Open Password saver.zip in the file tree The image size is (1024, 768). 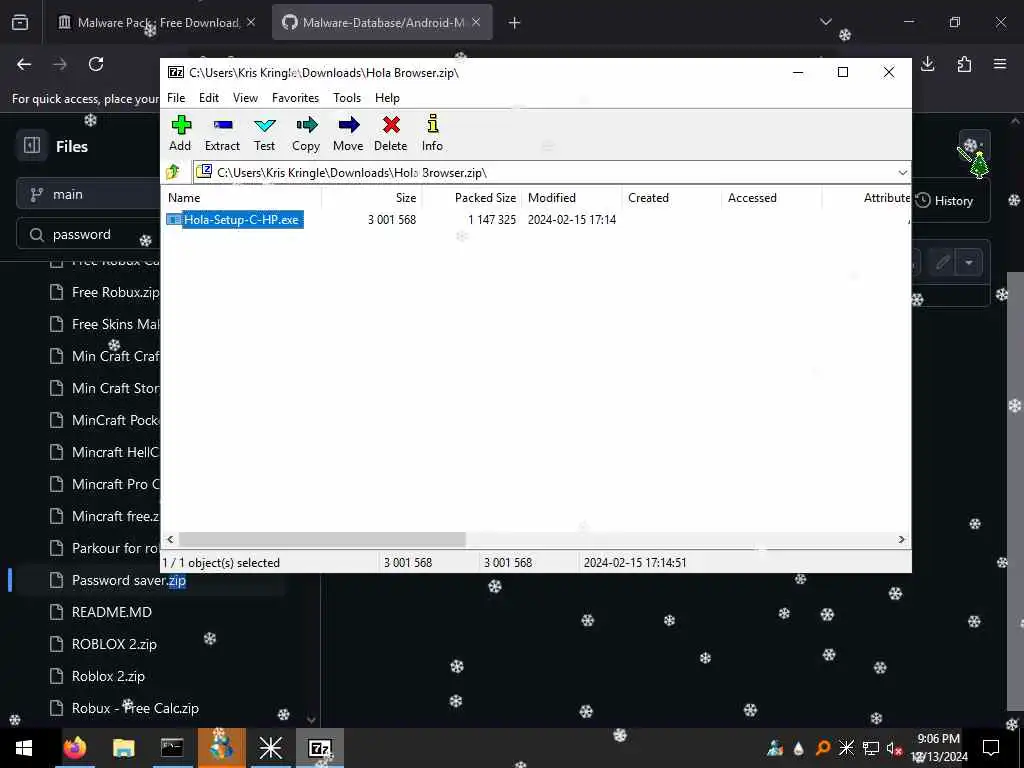click(129, 580)
